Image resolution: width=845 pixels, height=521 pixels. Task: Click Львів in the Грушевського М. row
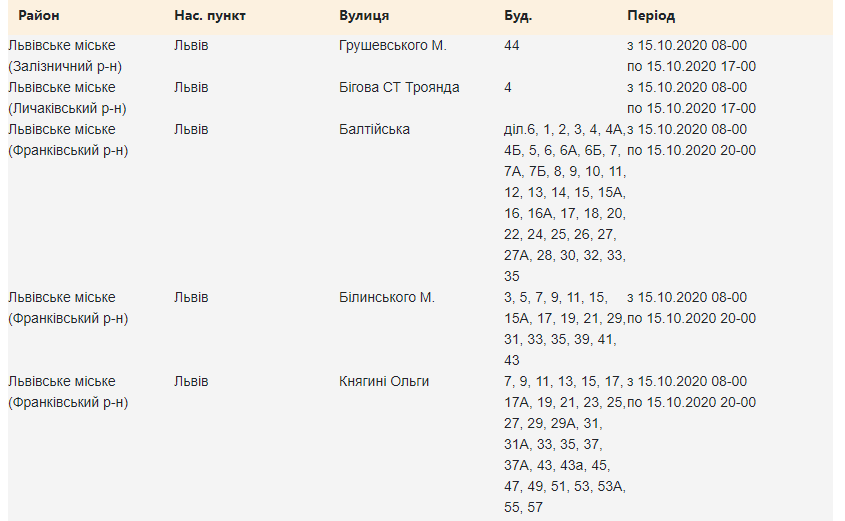[x=191, y=45]
